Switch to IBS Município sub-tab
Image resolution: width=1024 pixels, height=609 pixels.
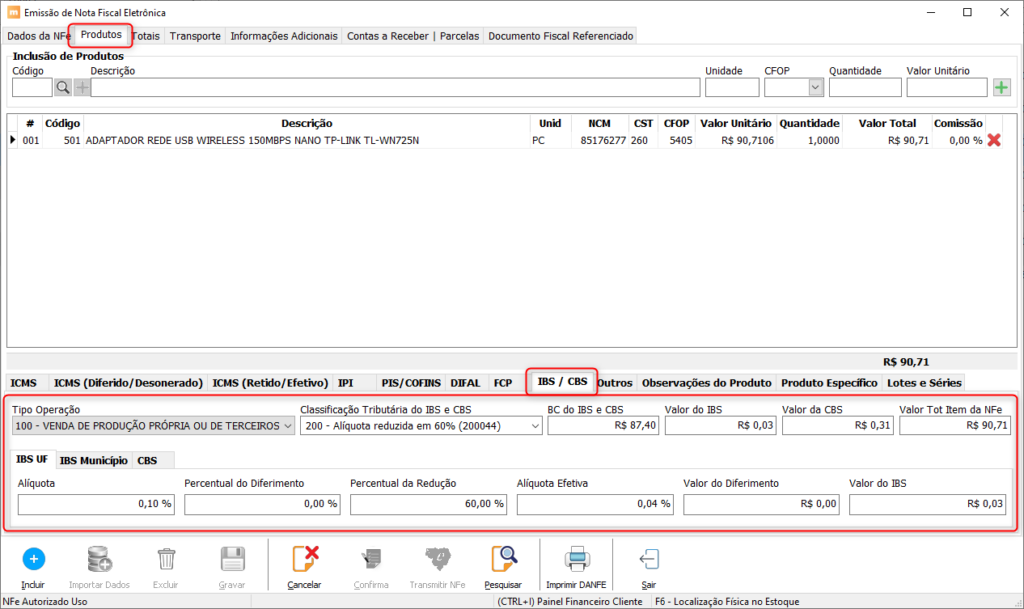click(x=93, y=461)
